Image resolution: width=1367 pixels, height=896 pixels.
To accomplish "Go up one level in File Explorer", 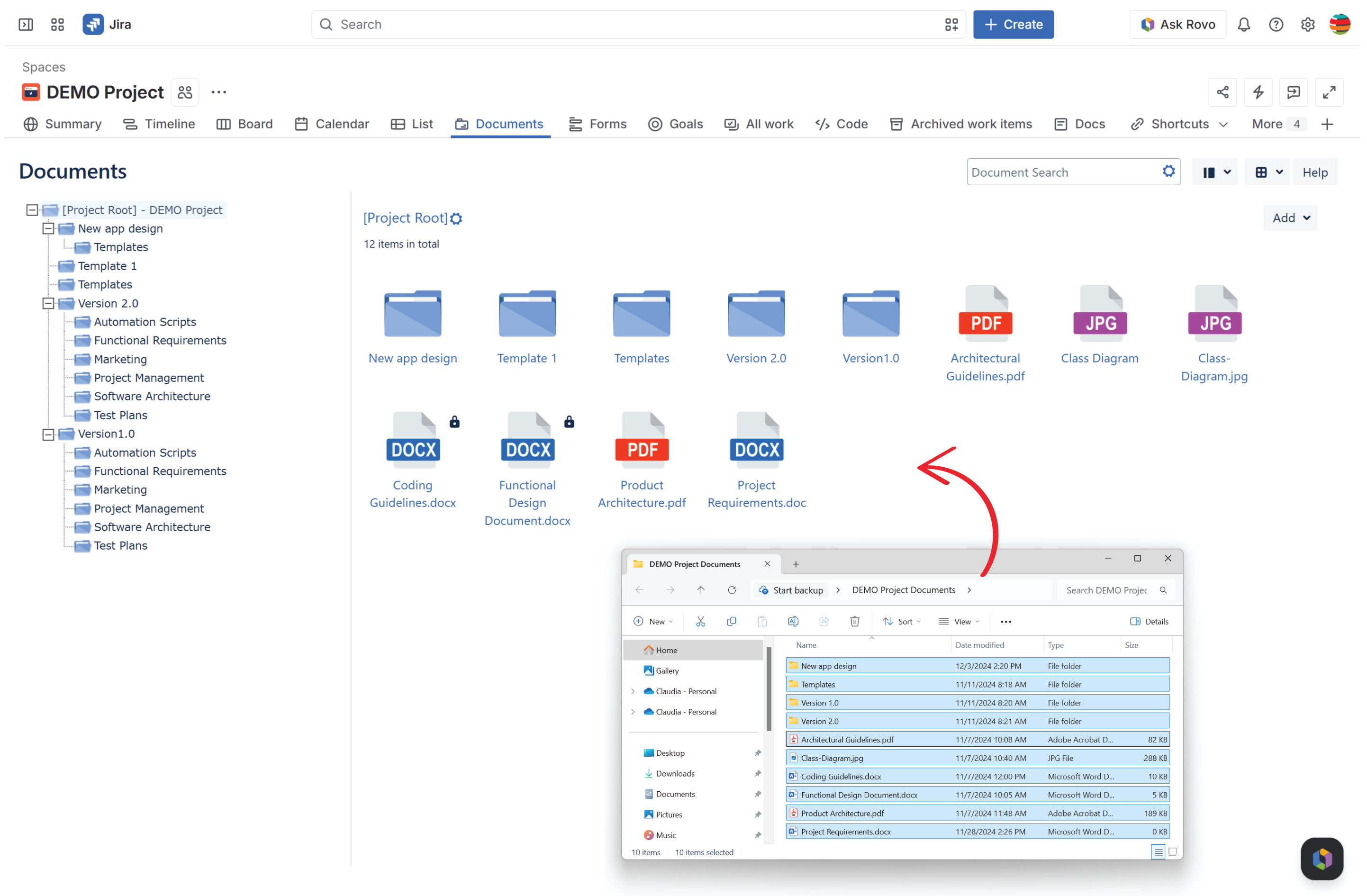I will pyautogui.click(x=700, y=590).
